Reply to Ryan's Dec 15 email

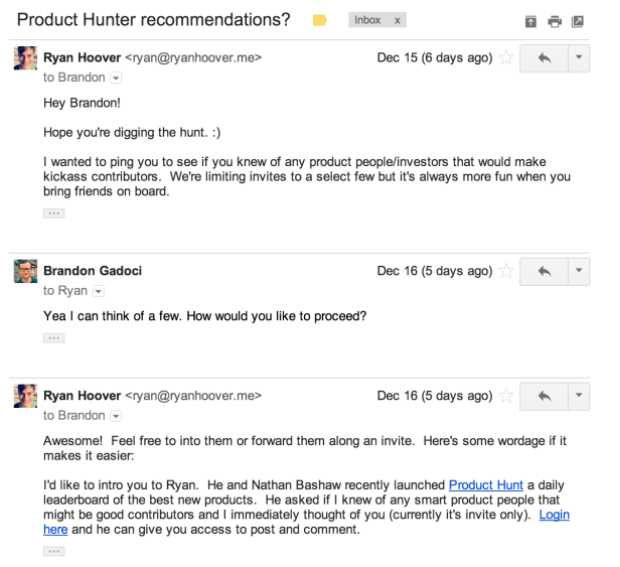[544, 58]
